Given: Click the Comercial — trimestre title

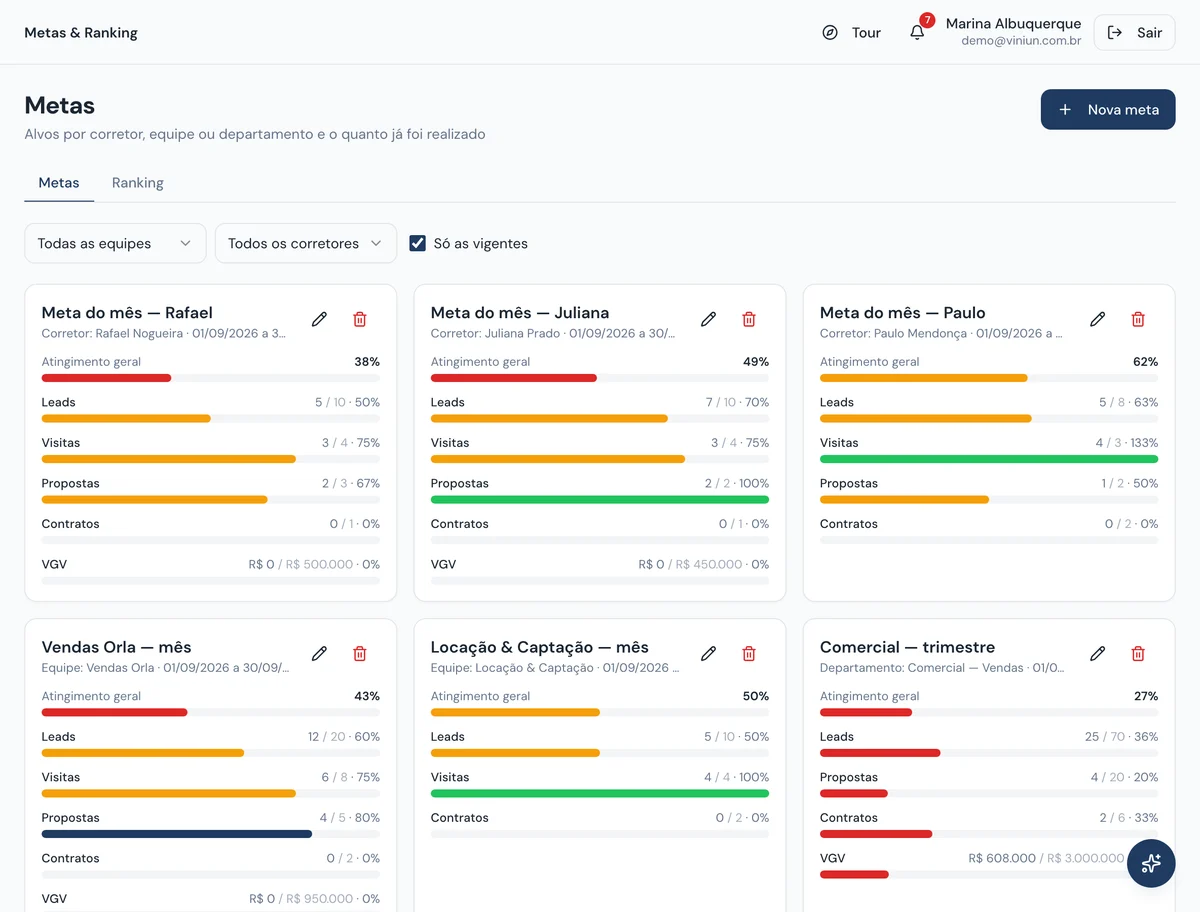Looking at the screenshot, I should [907, 647].
